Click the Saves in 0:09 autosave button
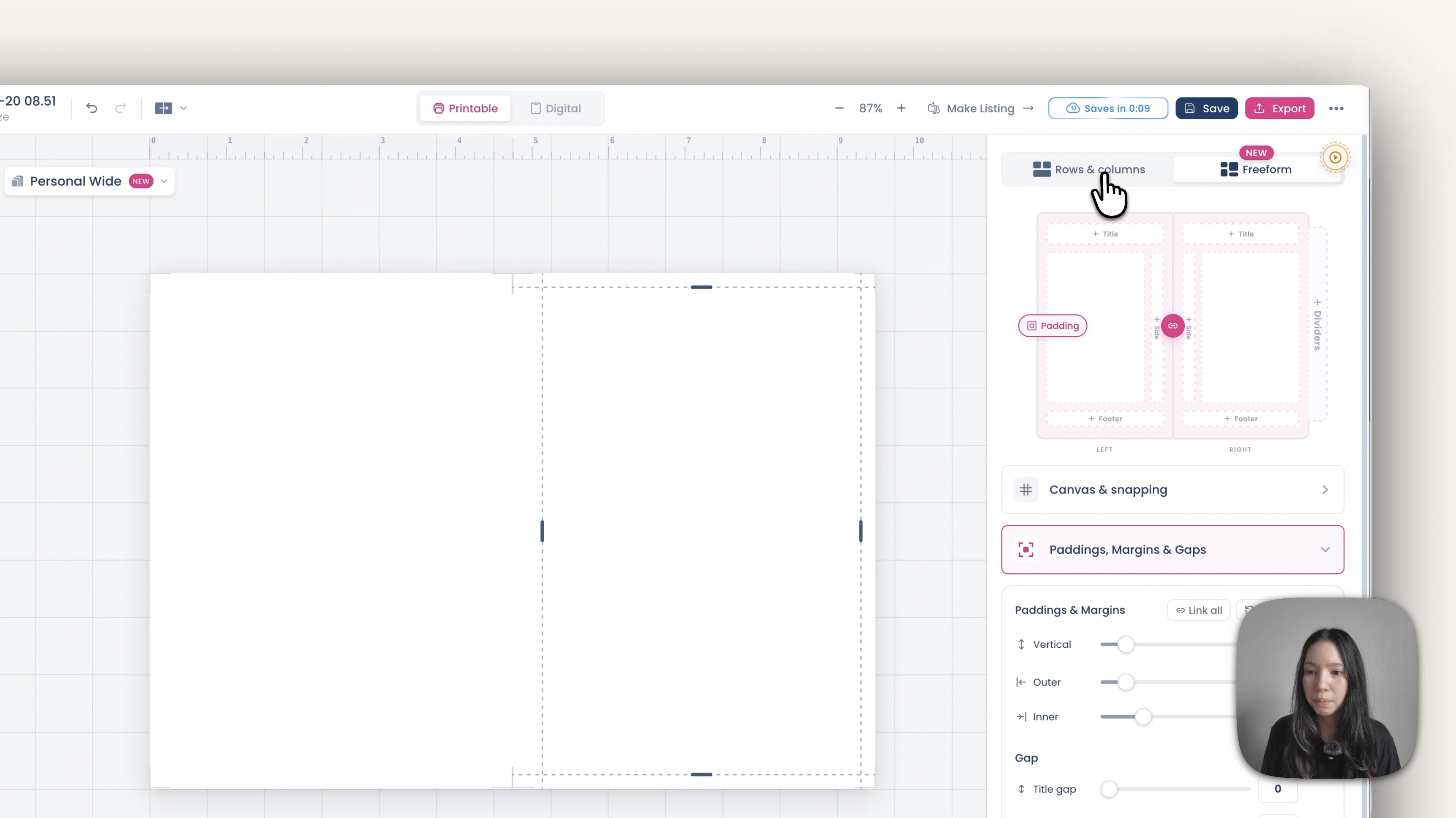The width and height of the screenshot is (1456, 818). coord(1108,109)
